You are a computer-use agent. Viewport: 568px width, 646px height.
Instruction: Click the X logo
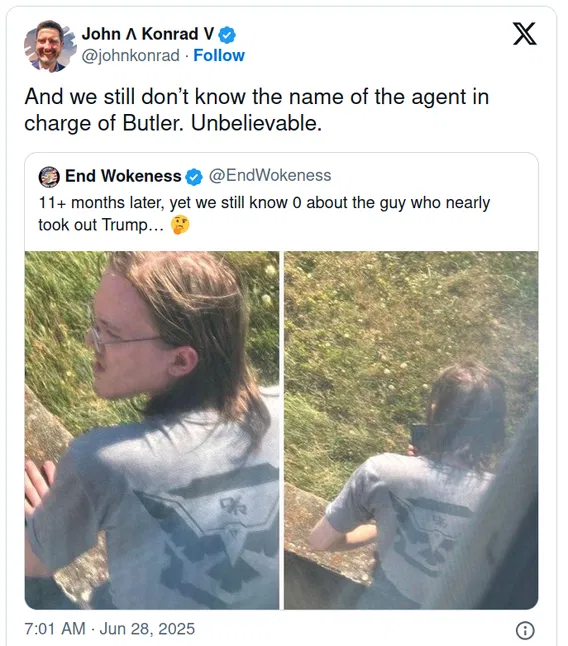click(524, 33)
